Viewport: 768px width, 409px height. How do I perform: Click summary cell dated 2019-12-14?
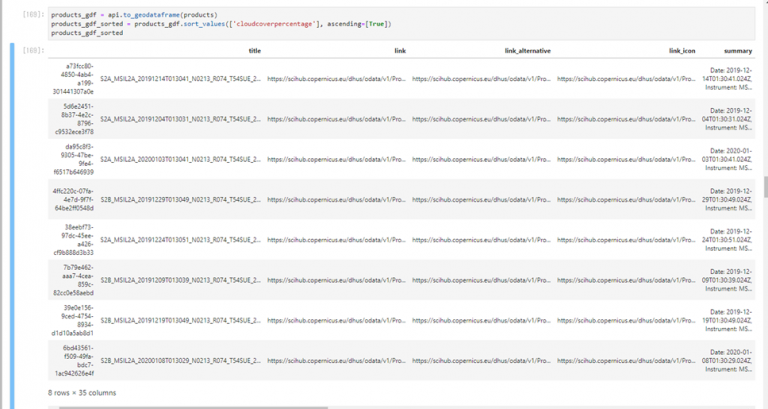coord(727,79)
